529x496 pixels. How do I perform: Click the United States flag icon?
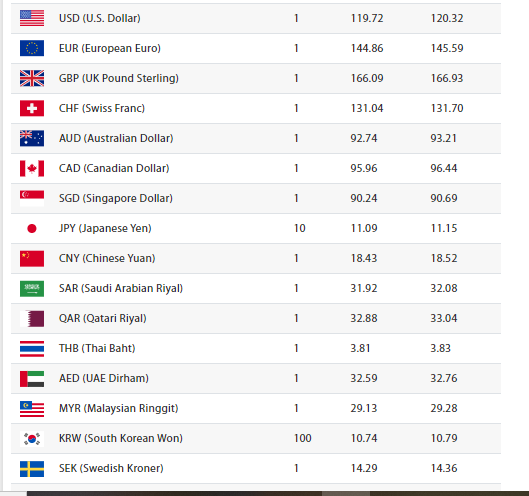pos(32,18)
